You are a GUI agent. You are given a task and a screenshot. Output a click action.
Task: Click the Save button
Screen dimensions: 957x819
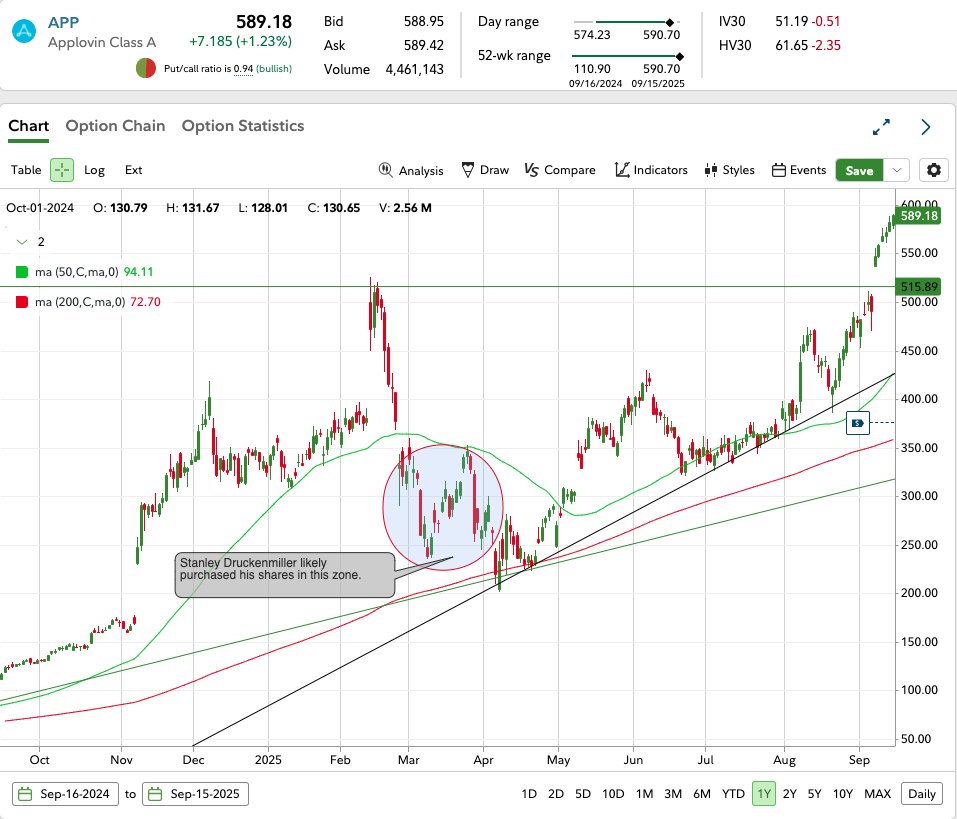pyautogui.click(x=860, y=170)
